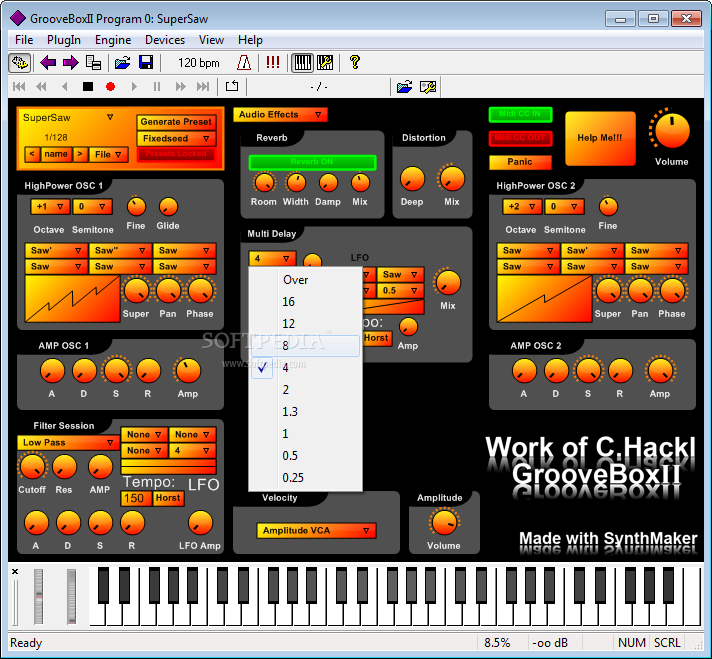The width and height of the screenshot is (712, 659).
Task: Save program with the floppy disk icon
Action: click(146, 63)
